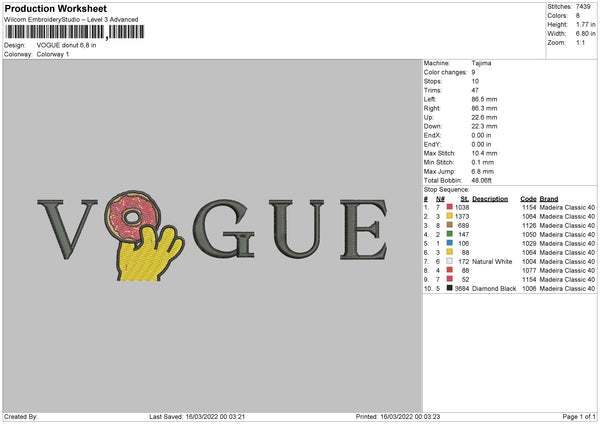Select the Stops value 10

pos(475,81)
